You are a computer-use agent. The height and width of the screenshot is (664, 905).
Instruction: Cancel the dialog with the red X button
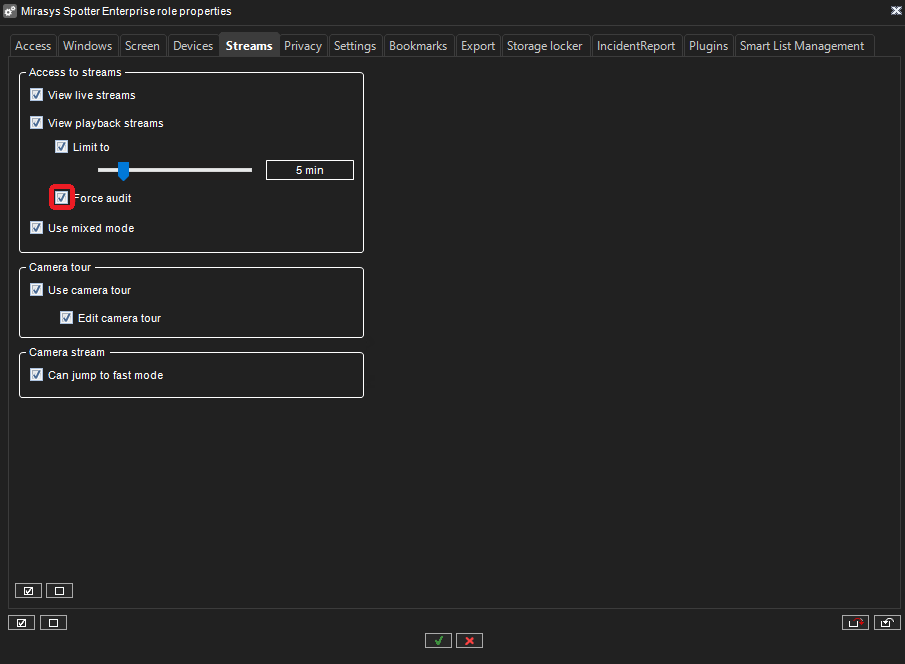469,640
